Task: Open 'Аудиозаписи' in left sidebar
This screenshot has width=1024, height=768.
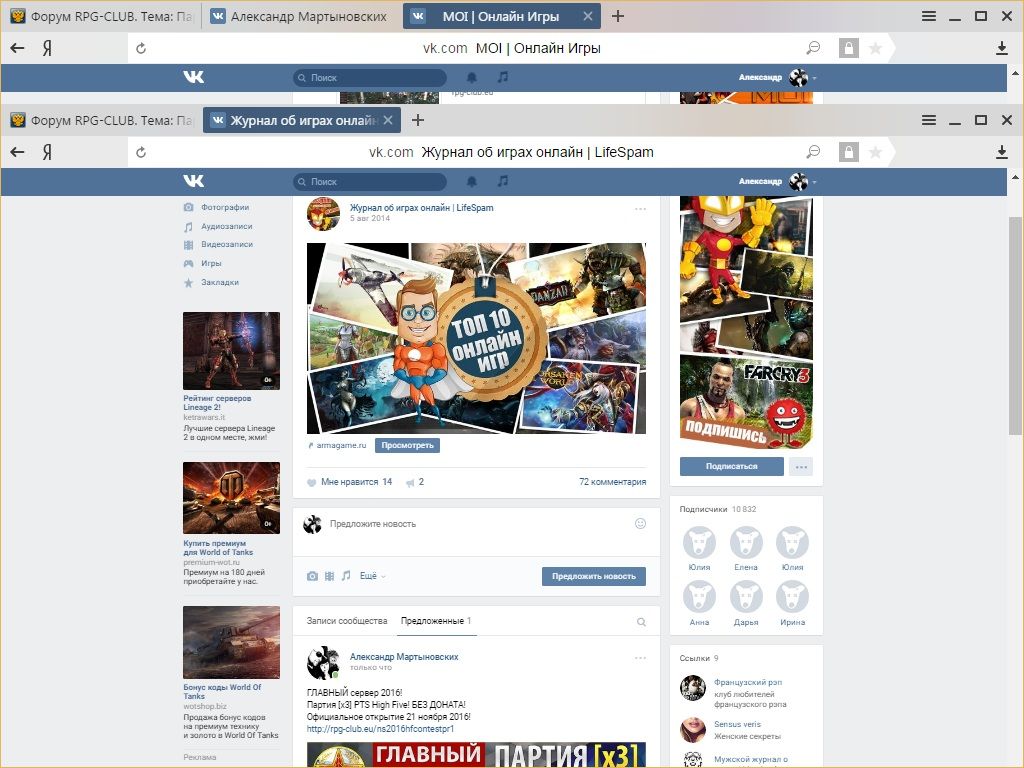Action: click(218, 226)
